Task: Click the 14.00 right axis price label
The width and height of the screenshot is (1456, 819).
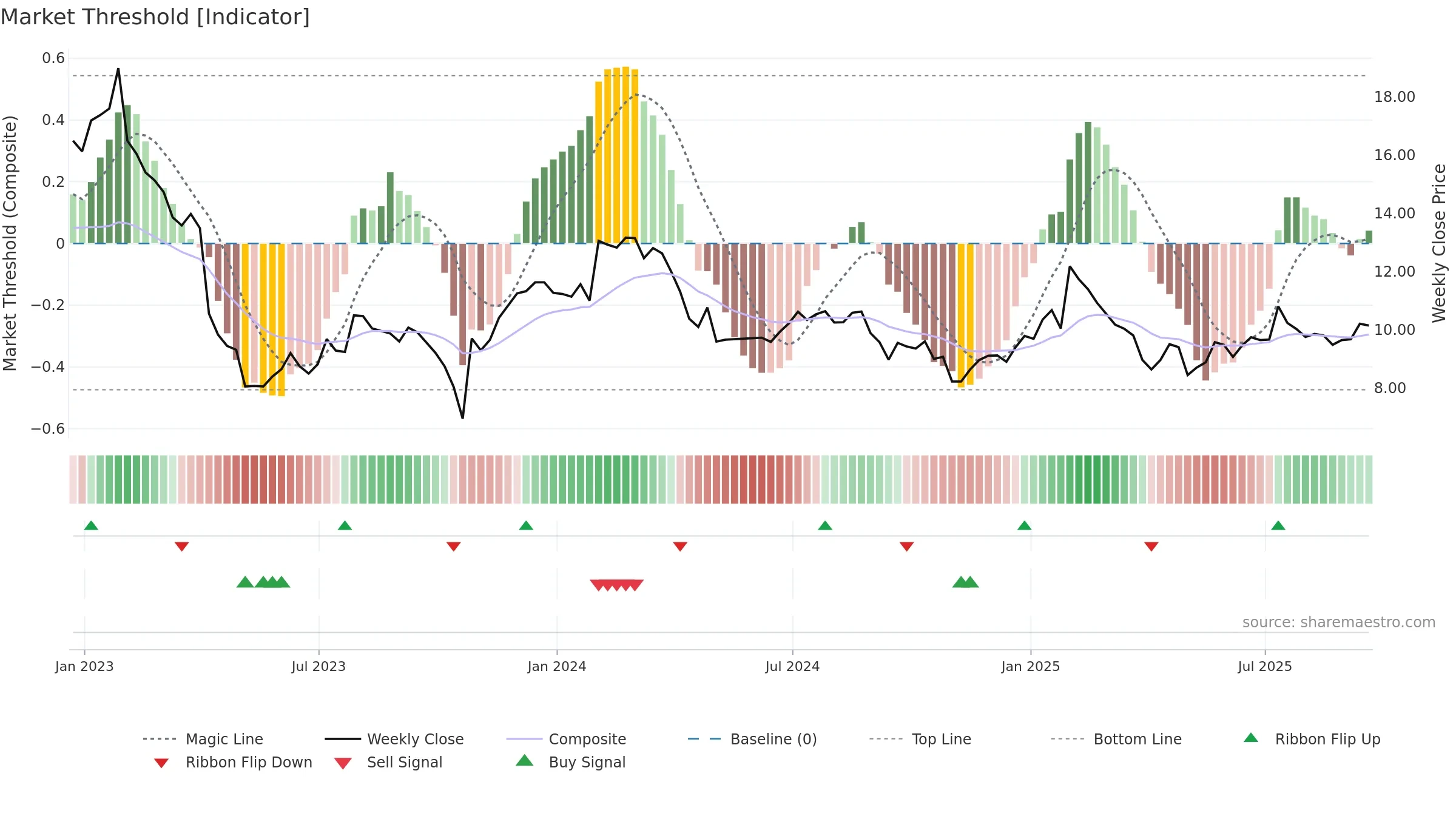Action: 1395,214
